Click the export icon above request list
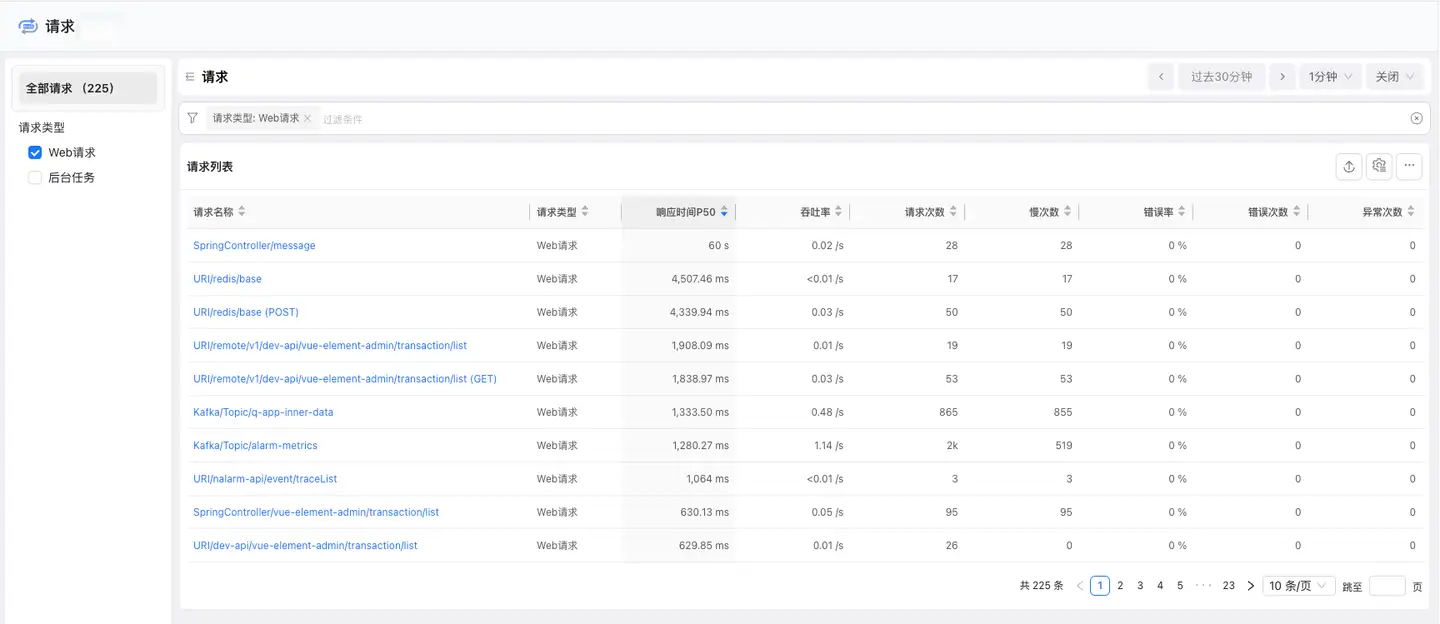 [1349, 167]
